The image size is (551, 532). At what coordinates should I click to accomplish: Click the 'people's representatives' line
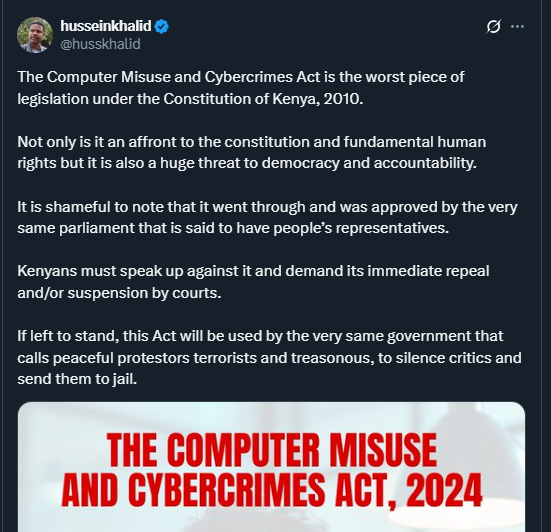point(233,228)
